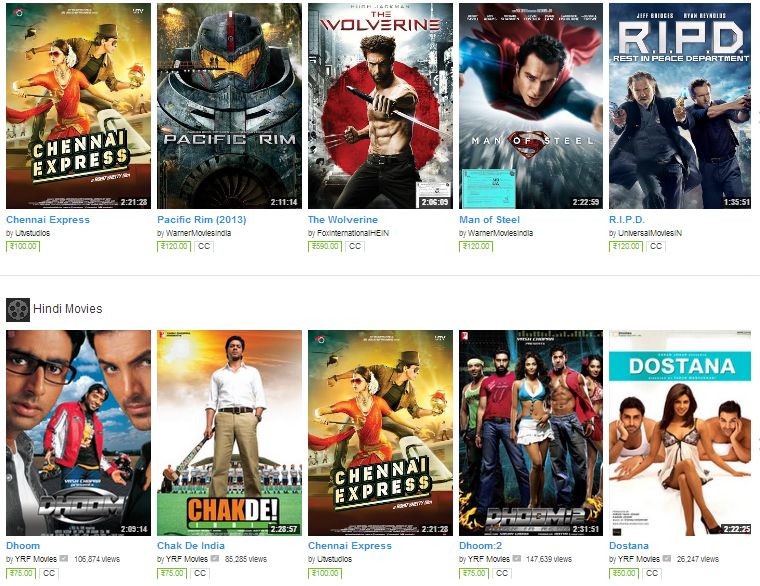Click verified badge next to Dhoom's YRF Movies
This screenshot has height=586, width=760.
(63, 558)
